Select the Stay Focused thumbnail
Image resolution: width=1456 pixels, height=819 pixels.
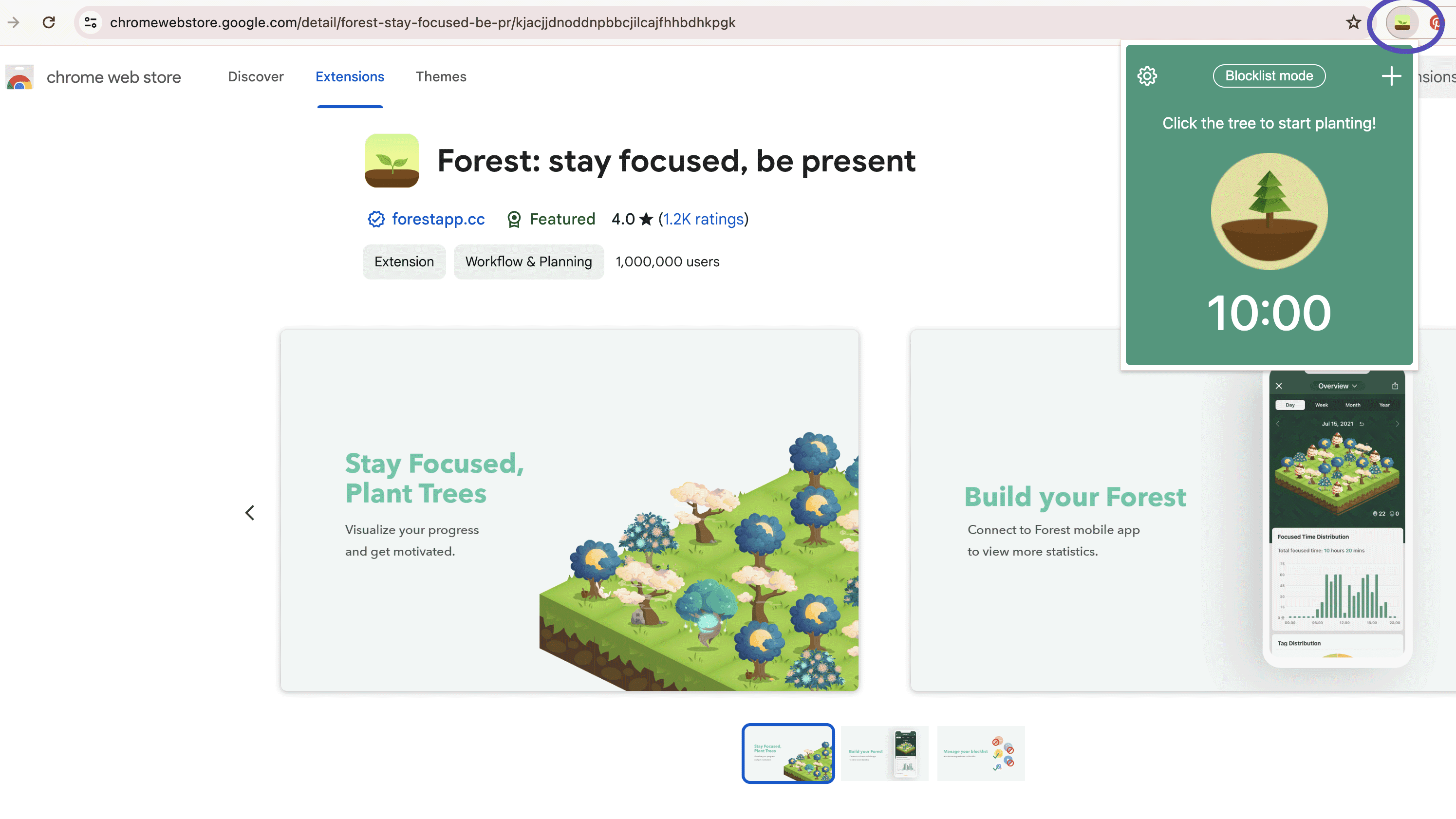point(788,753)
